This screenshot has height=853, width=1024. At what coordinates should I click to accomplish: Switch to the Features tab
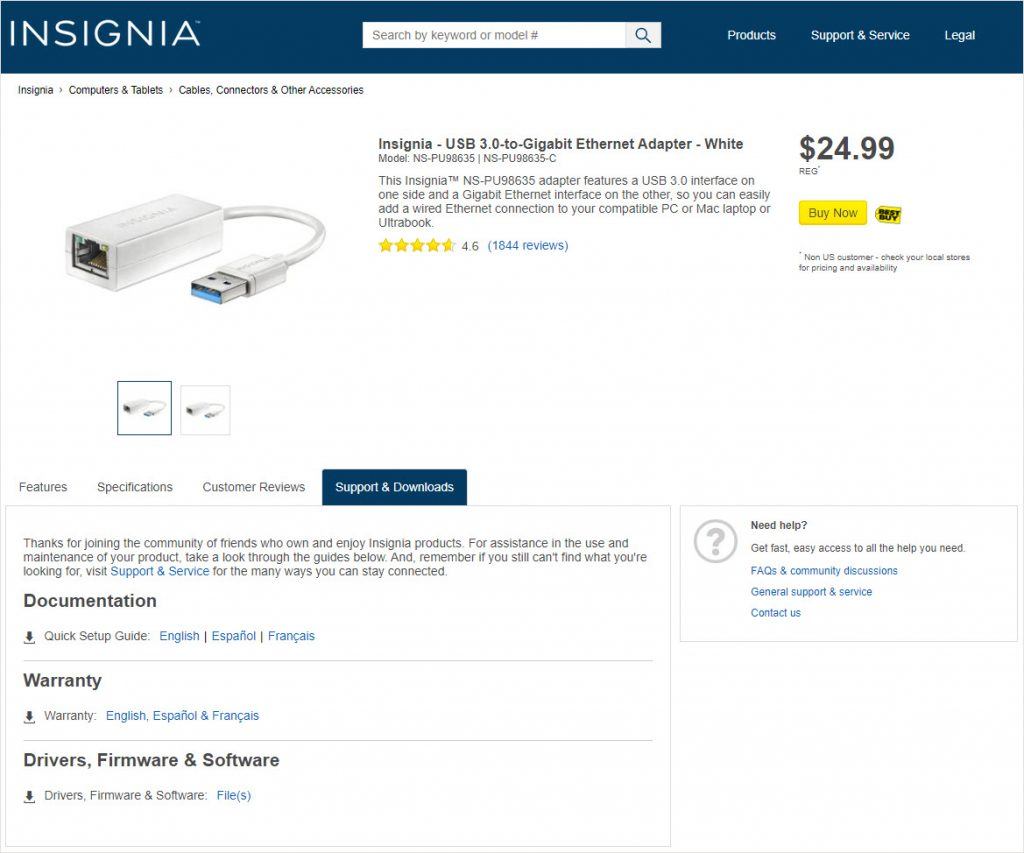click(42, 487)
